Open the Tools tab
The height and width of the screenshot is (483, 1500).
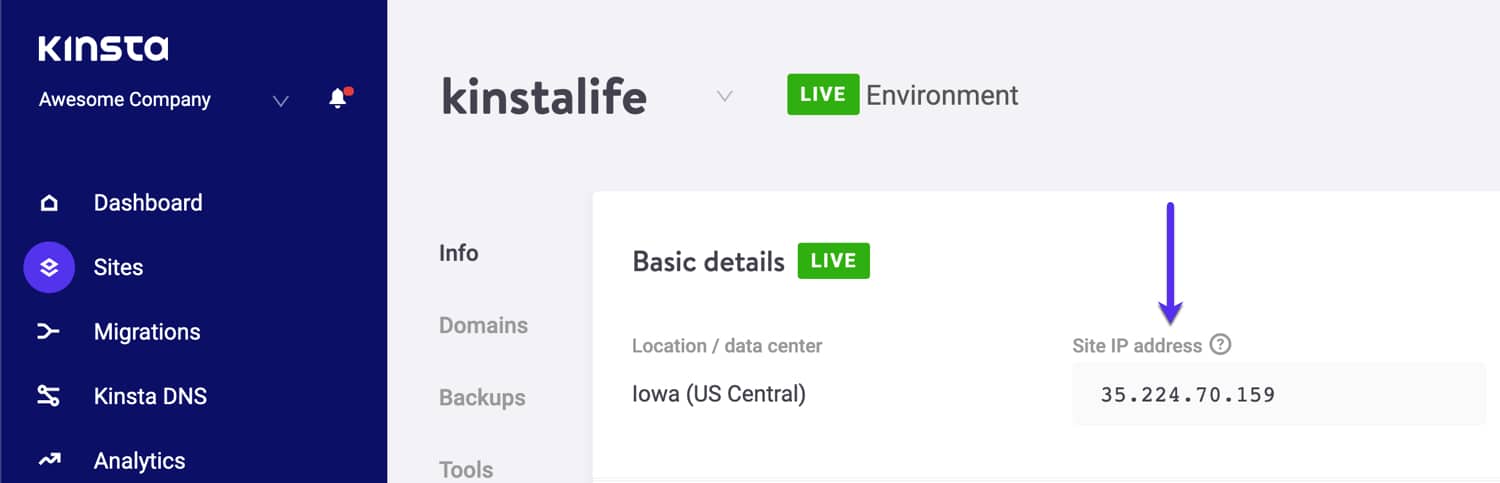466,469
